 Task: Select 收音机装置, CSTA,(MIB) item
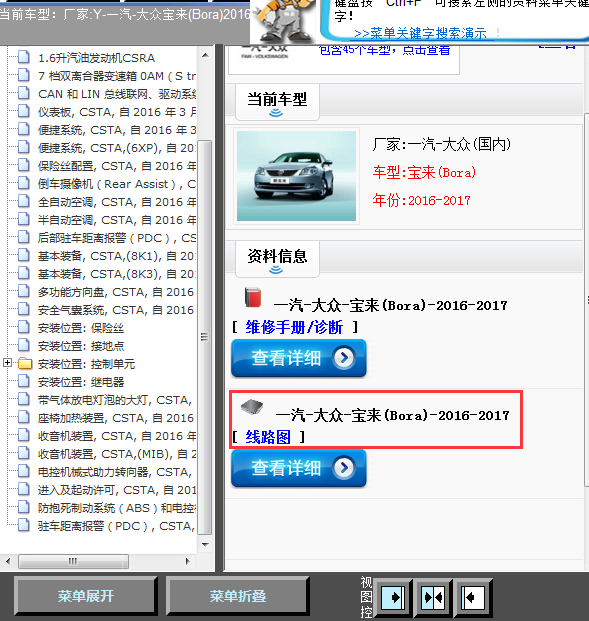(x=117, y=454)
